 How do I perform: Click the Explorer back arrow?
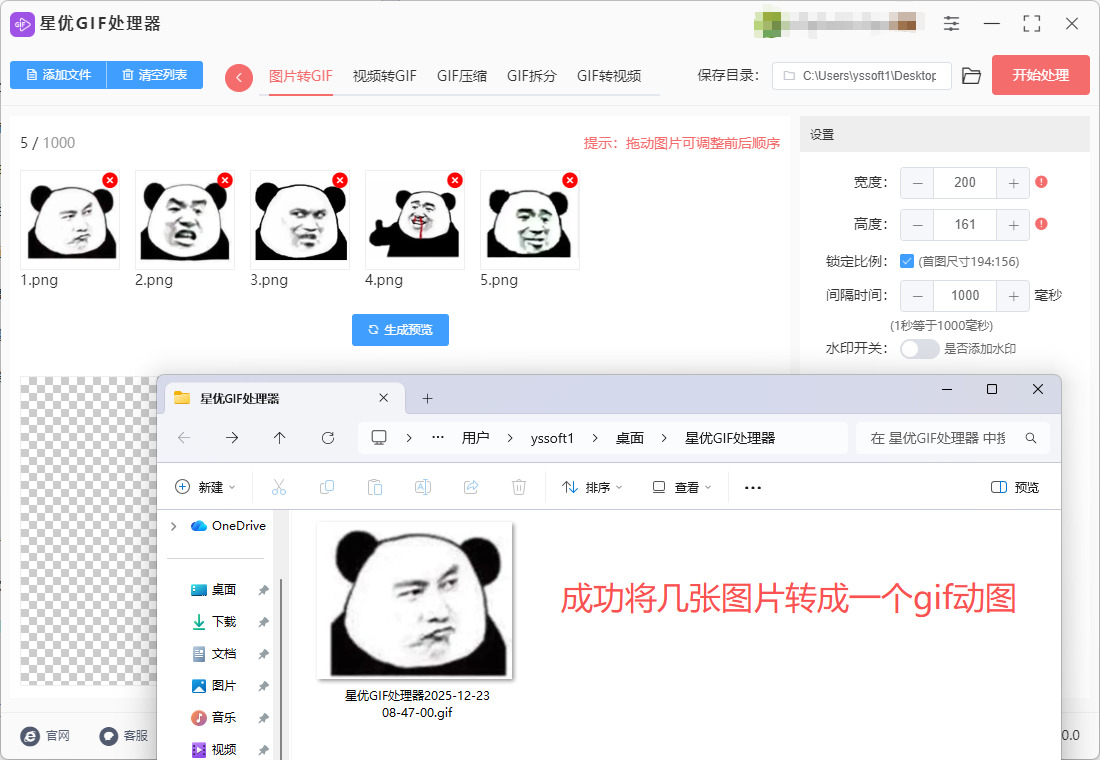click(184, 438)
